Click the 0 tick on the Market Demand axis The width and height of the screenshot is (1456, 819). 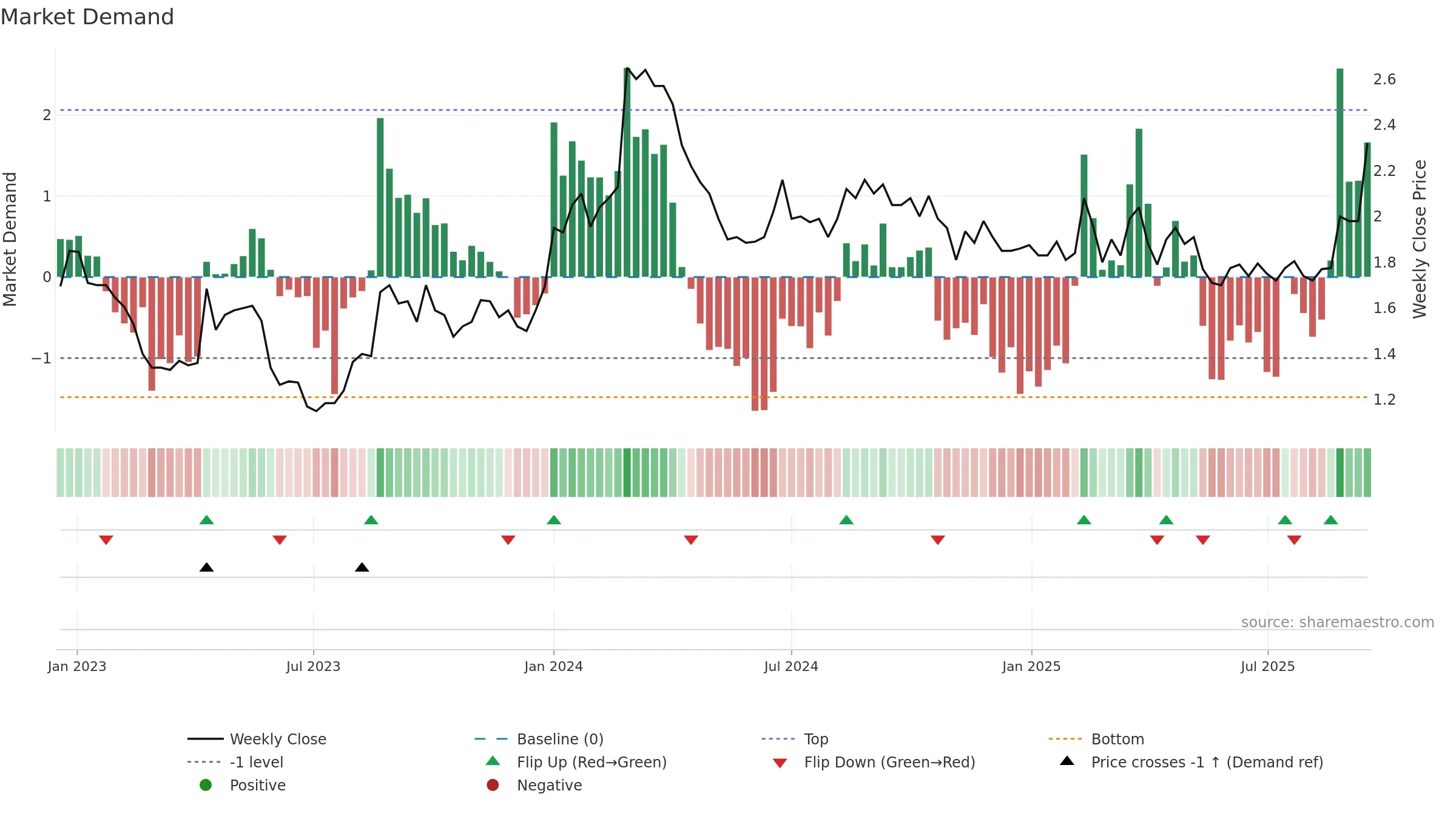pyautogui.click(x=47, y=277)
